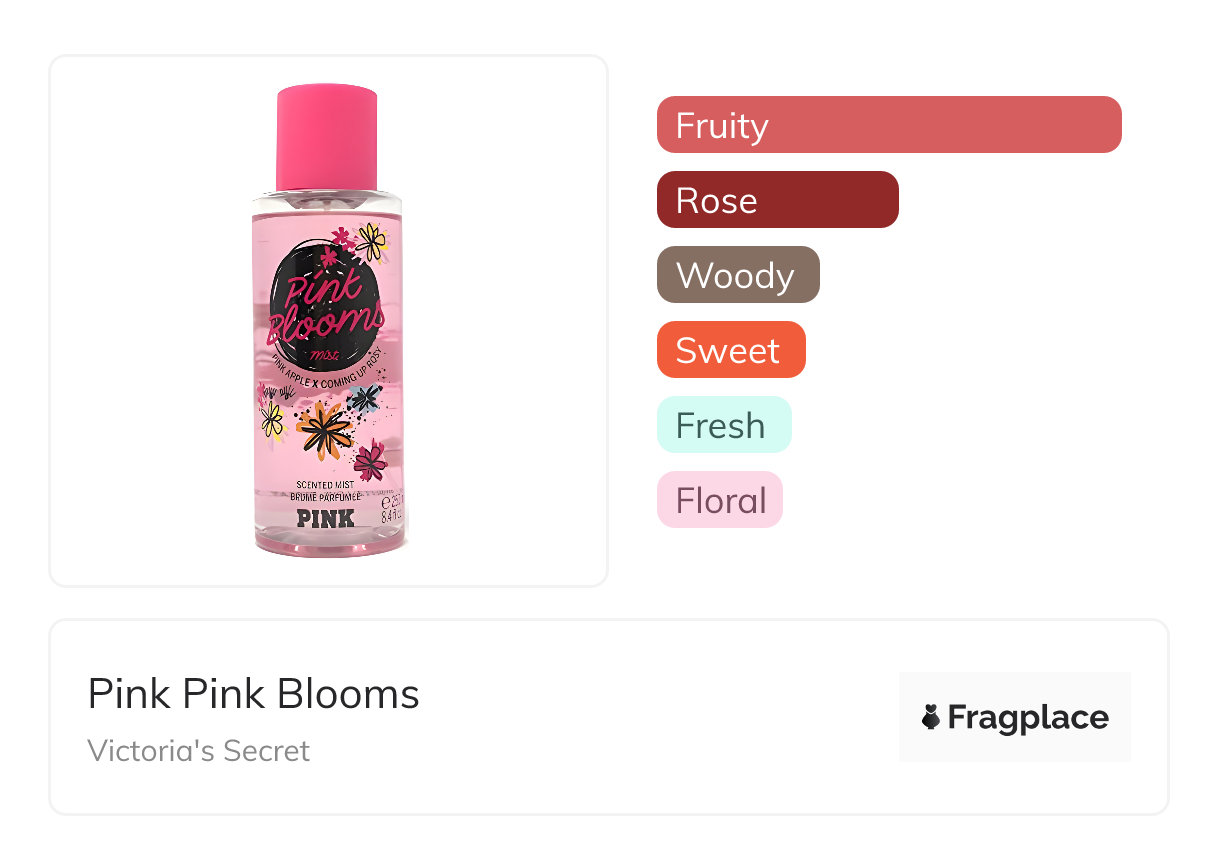This screenshot has height=864, width=1218.
Task: Click the Scented Mist text on the bottle
Action: click(x=326, y=485)
